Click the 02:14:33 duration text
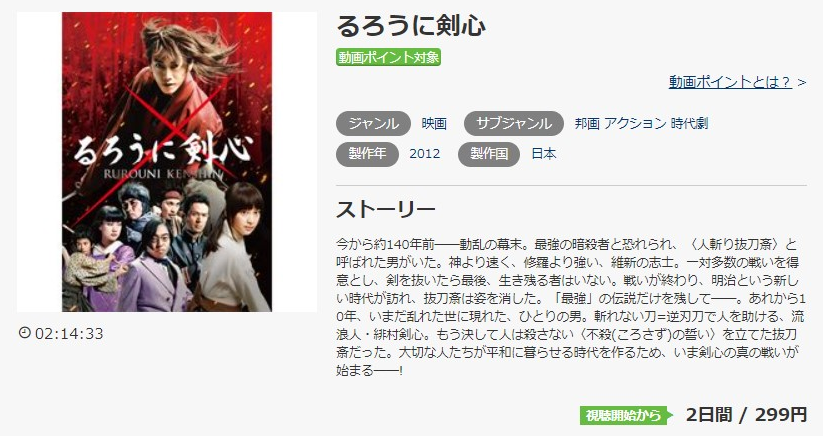 pyautogui.click(x=69, y=334)
